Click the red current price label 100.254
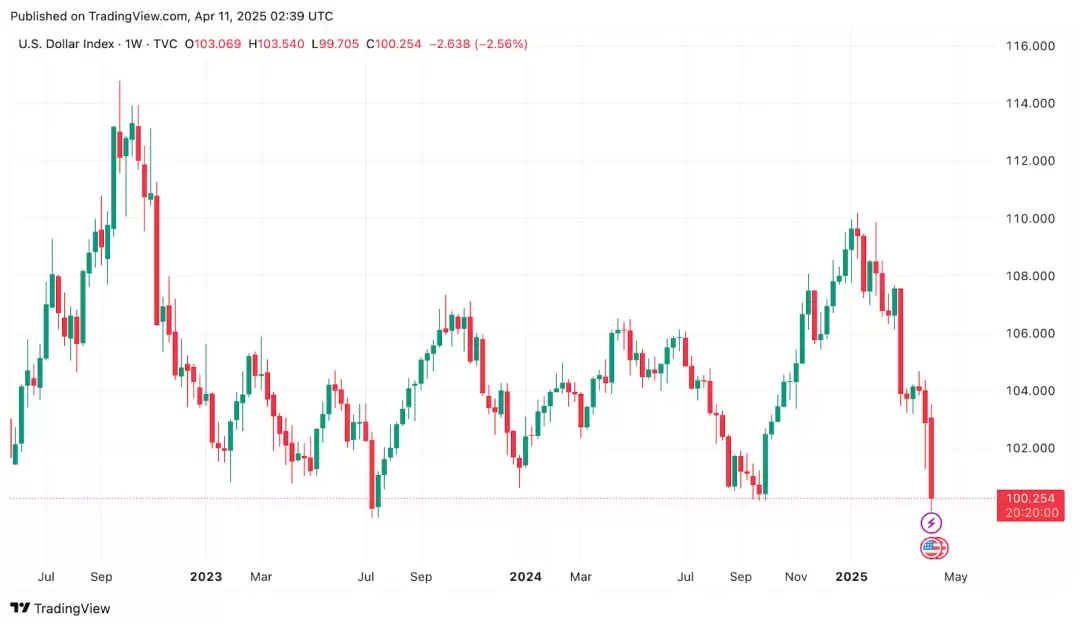This screenshot has height=626, width=1080. pos(1031,498)
